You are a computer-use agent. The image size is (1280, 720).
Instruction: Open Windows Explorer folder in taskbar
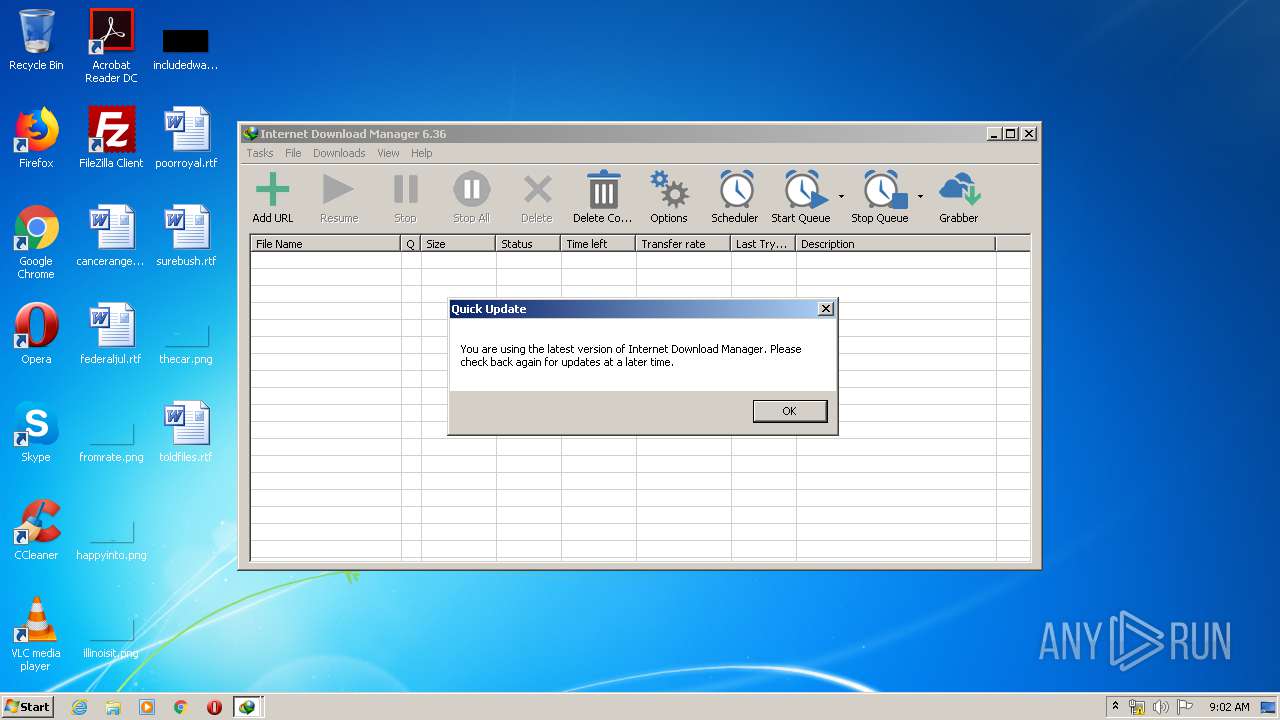pos(113,707)
